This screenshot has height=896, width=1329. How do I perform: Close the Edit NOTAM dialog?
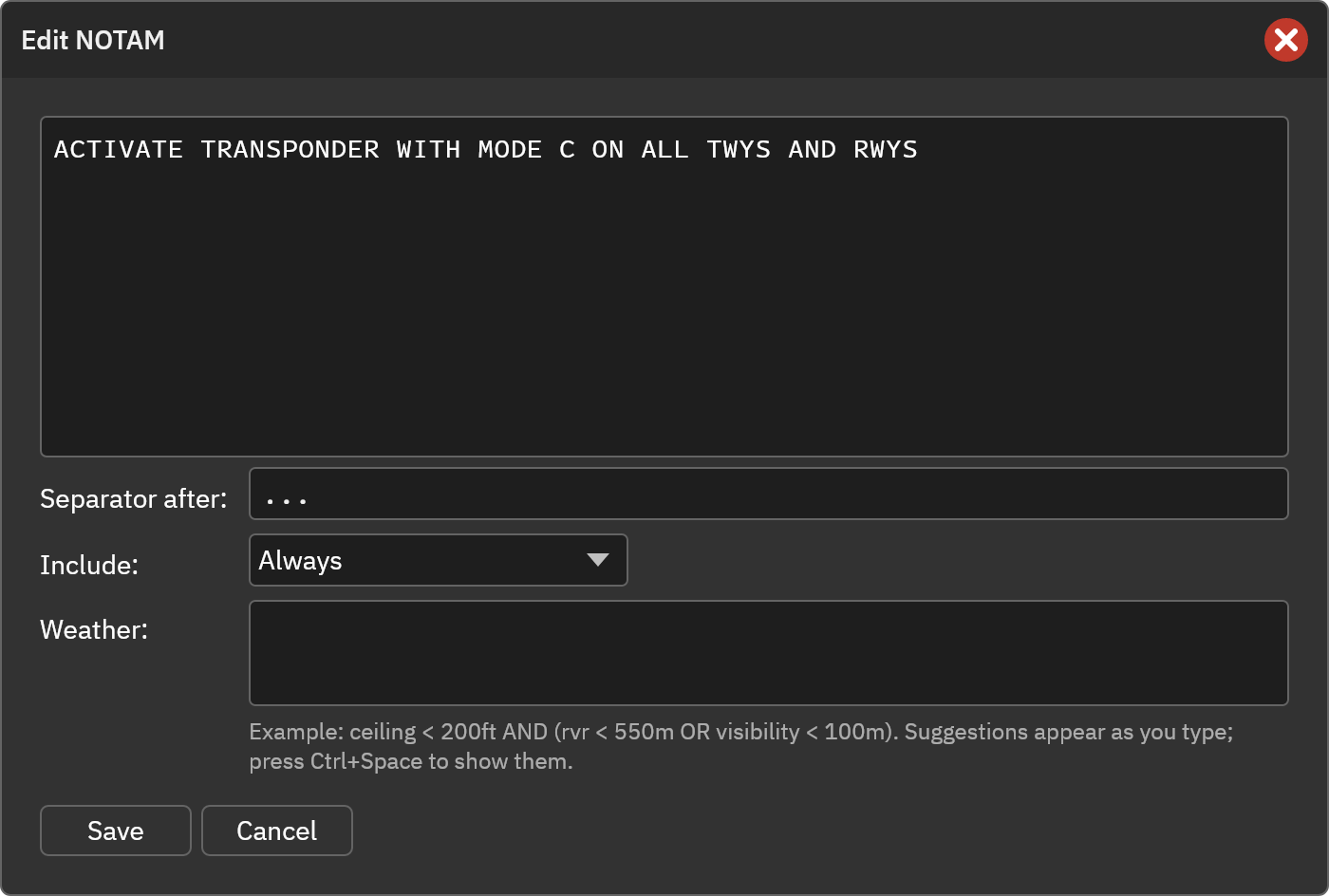click(x=1286, y=40)
